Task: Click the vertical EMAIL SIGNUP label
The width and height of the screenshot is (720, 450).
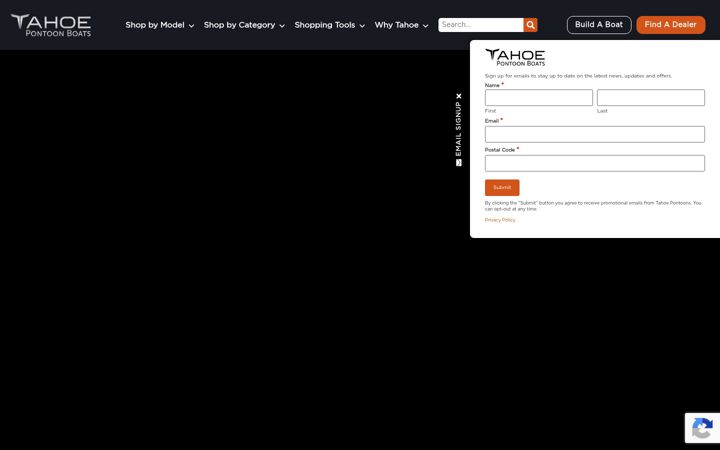Action: (x=458, y=129)
